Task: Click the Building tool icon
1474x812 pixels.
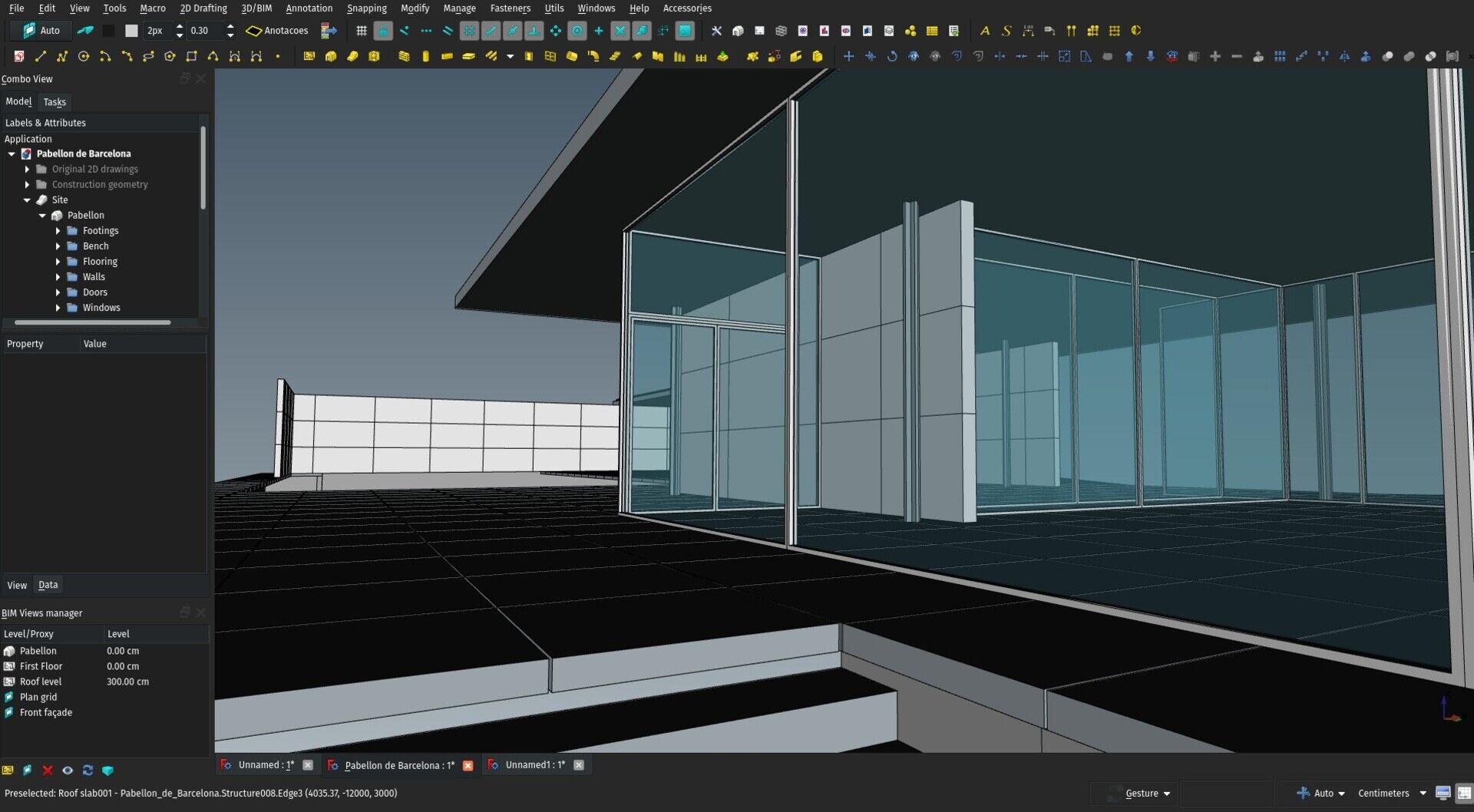Action: (331, 56)
